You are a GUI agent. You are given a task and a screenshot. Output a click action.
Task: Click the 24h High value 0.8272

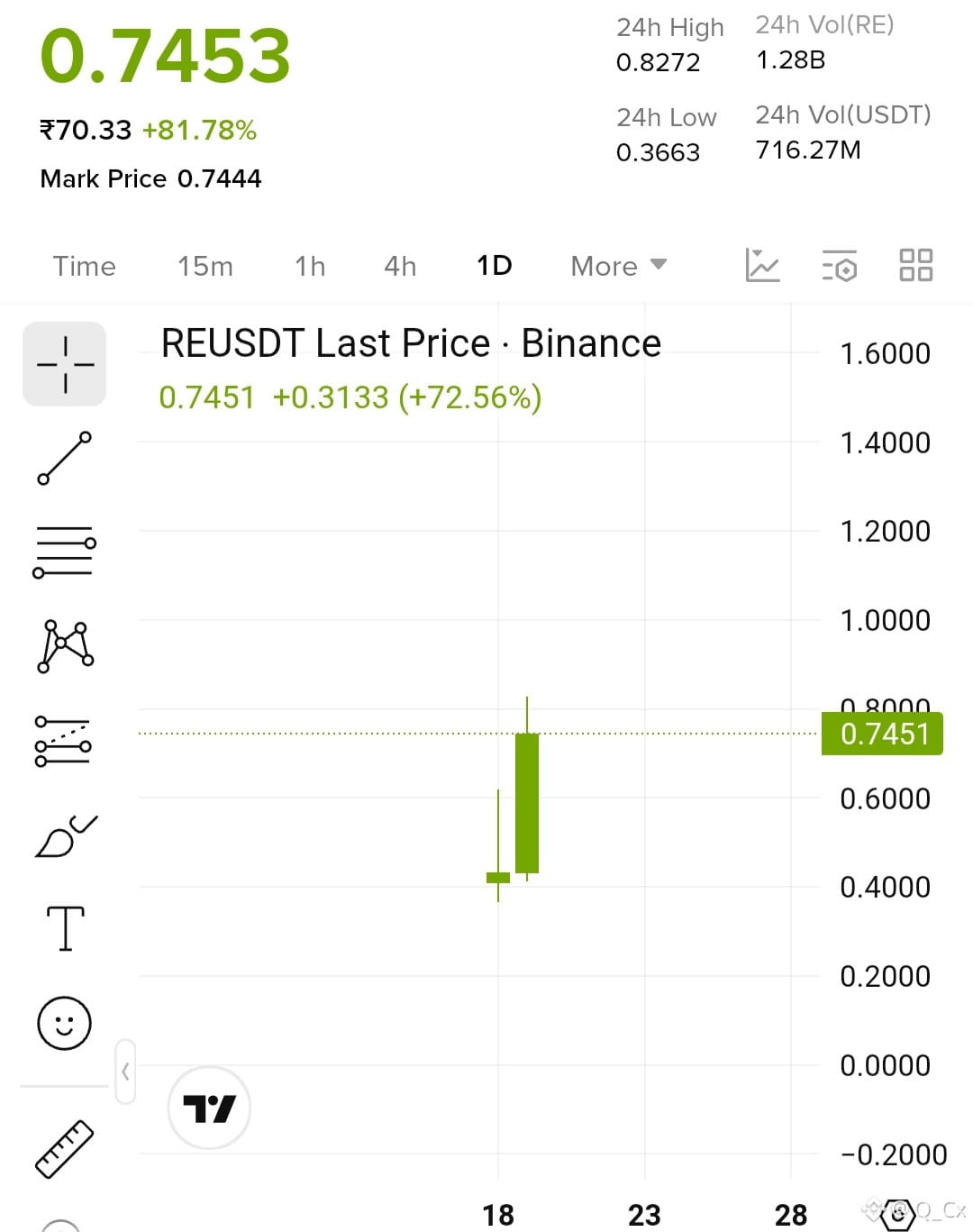pos(658,62)
